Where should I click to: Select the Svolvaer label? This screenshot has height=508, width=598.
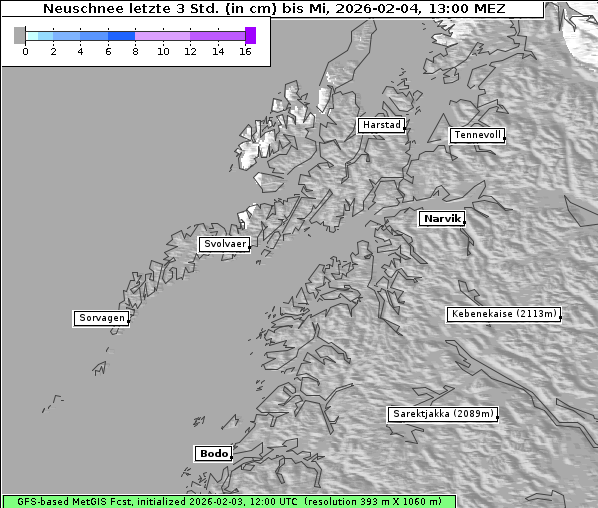click(225, 244)
